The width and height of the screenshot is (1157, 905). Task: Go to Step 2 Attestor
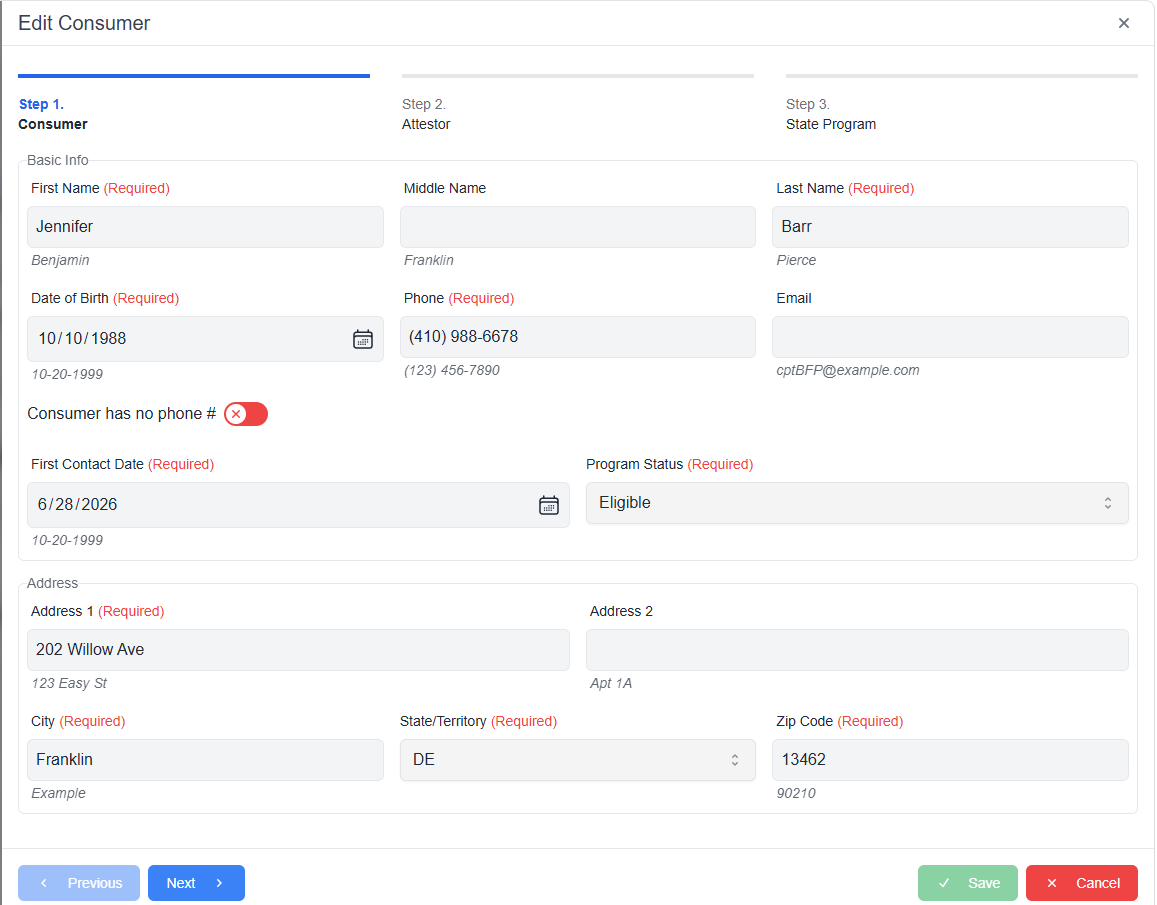(577, 104)
